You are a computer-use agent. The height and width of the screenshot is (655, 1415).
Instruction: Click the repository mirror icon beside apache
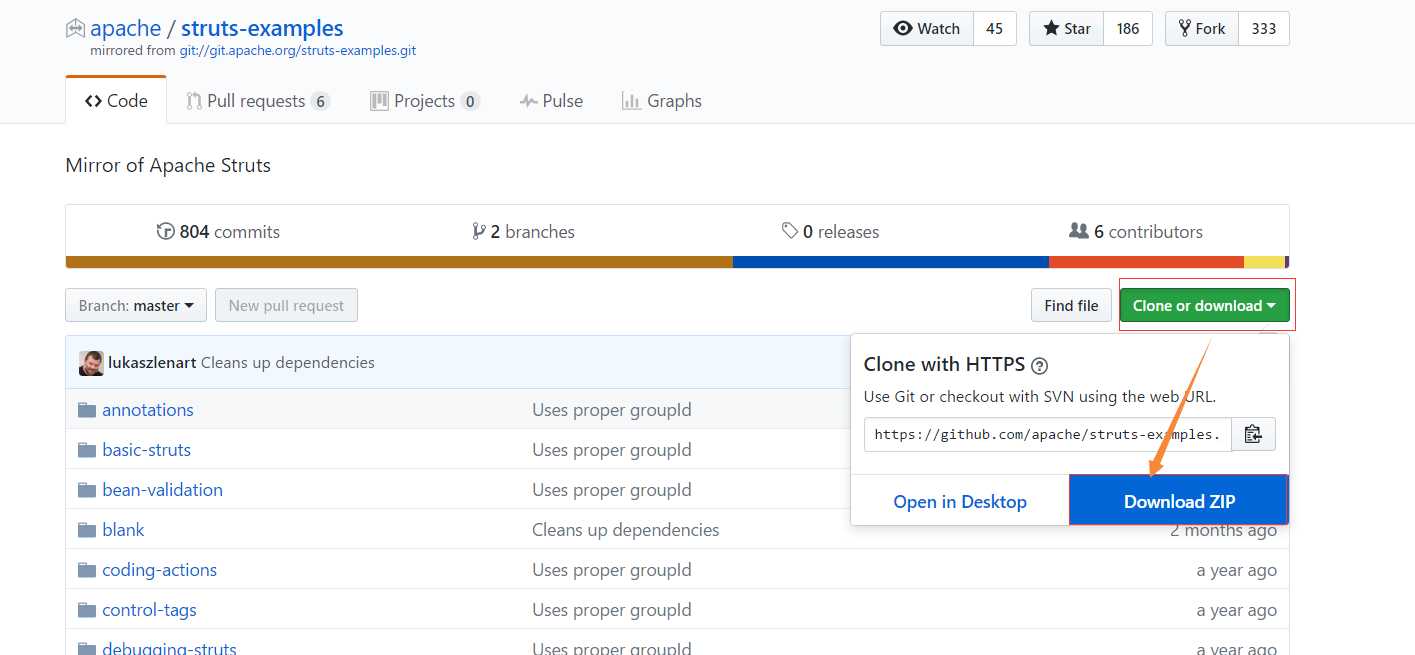pos(75,29)
